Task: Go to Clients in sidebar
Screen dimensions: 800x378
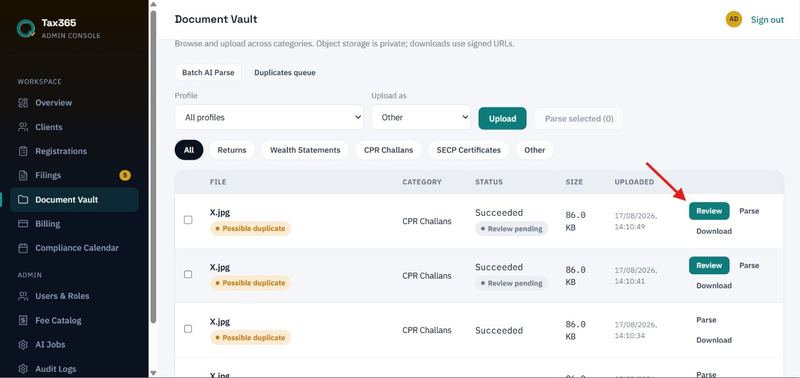Action: [74, 127]
